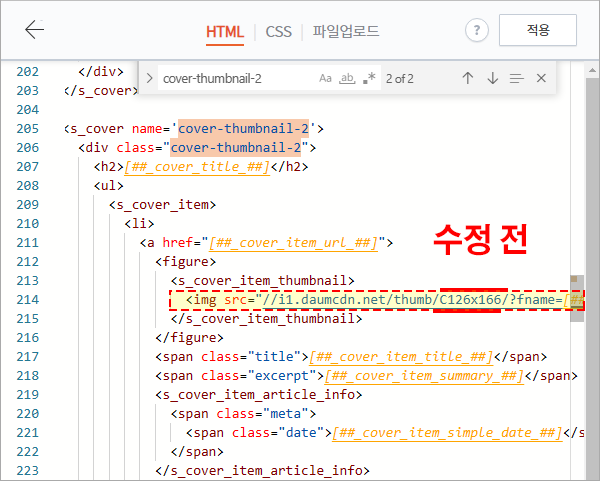Click the '2 of 2' match counter
This screenshot has height=481, width=600.
click(399, 79)
